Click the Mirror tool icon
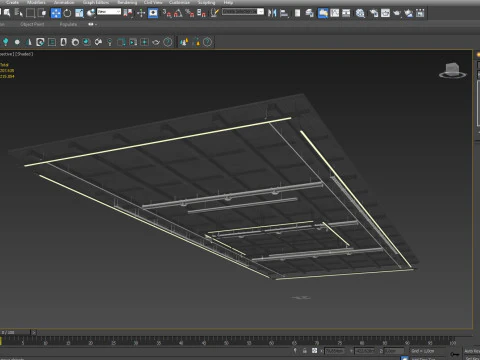Viewport: 480px width, 360px height. 272,13
